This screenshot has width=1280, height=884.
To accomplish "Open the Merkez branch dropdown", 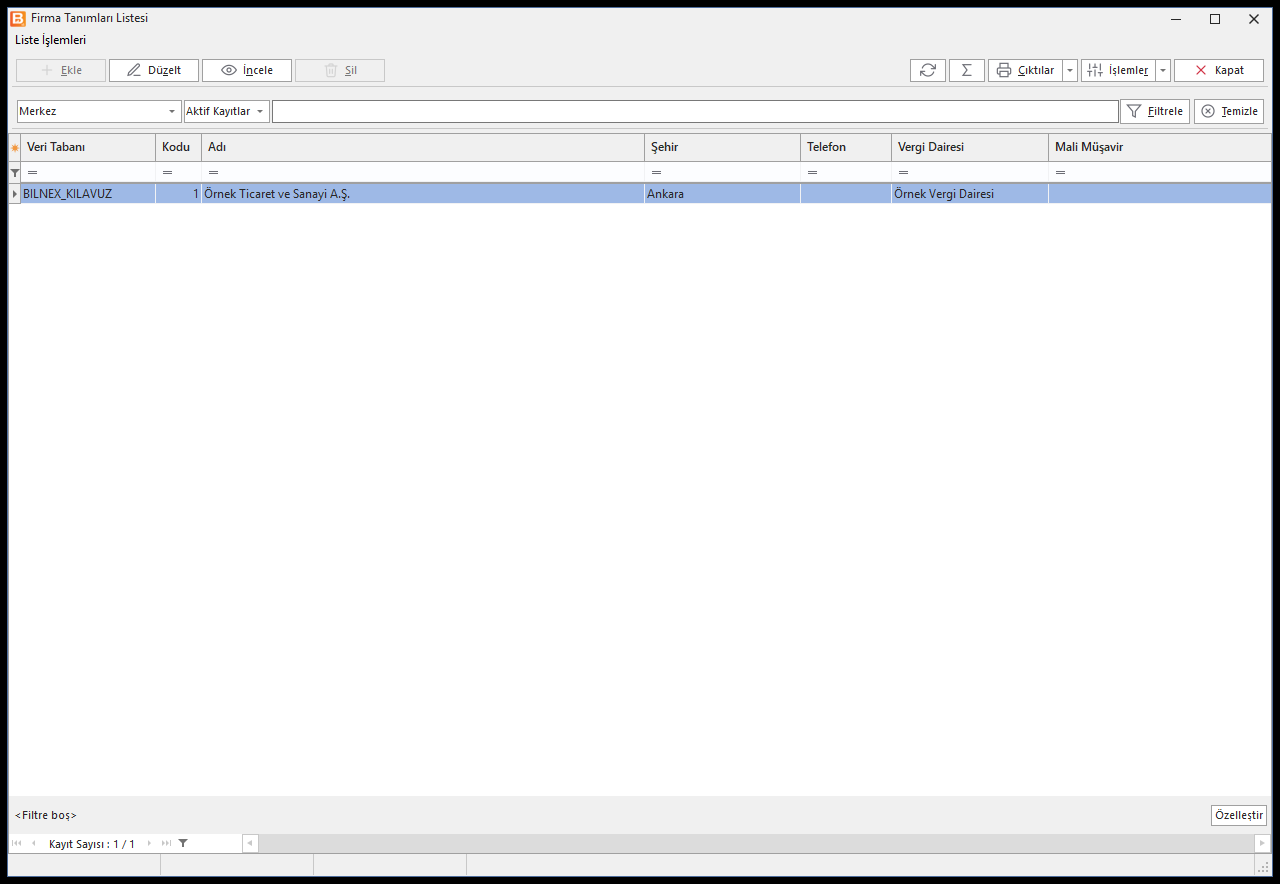I will coord(99,111).
